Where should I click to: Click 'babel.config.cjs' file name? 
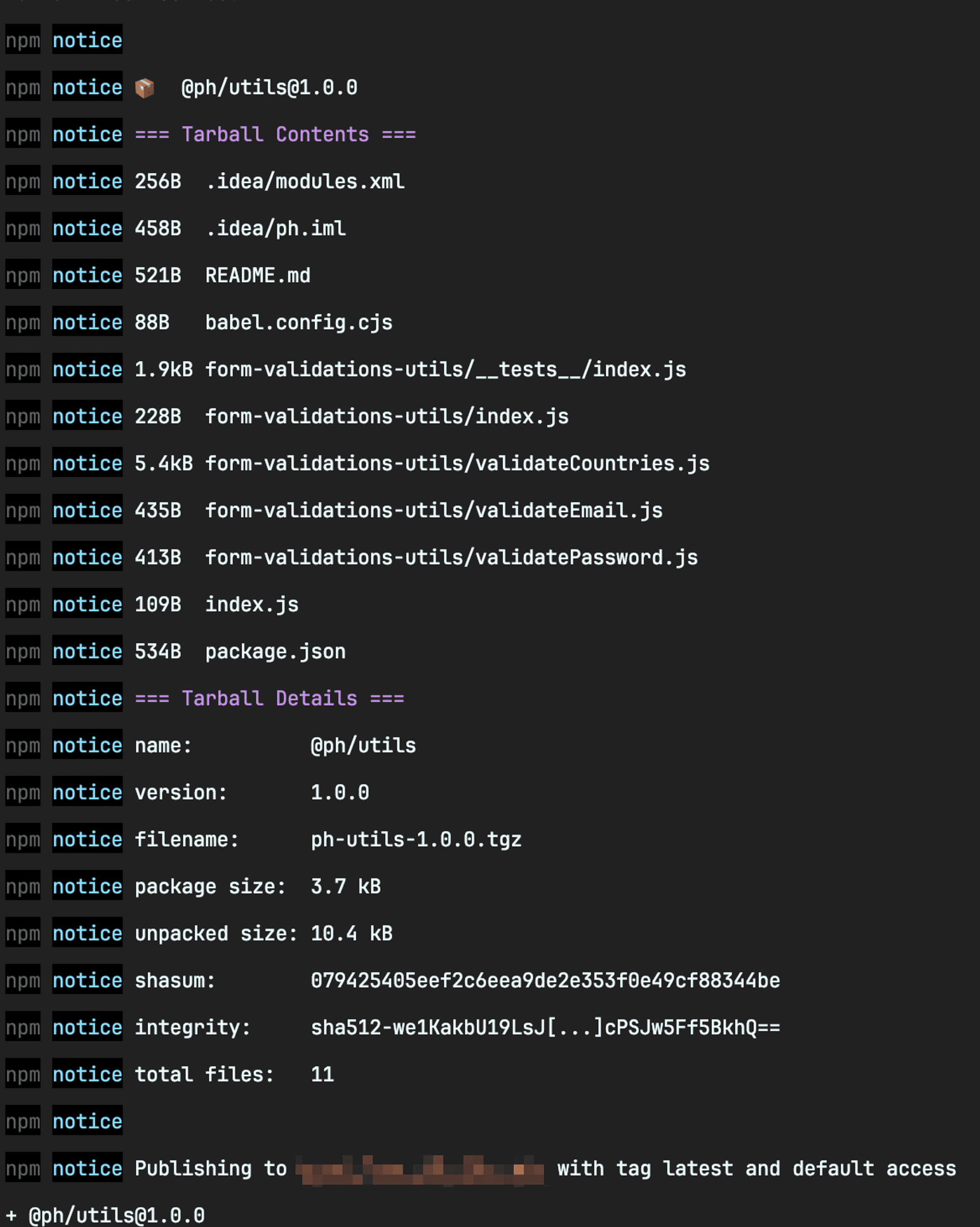298,323
